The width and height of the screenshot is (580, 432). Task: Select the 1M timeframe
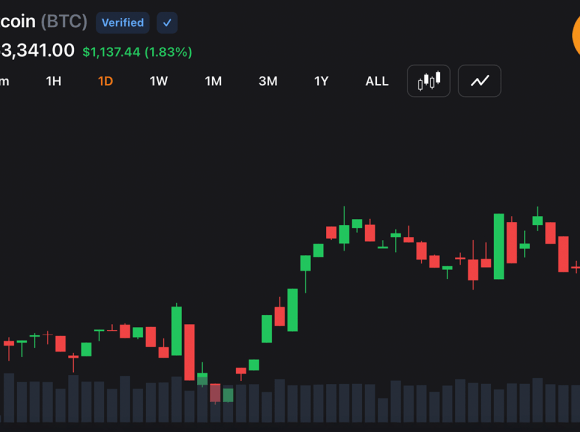point(213,81)
